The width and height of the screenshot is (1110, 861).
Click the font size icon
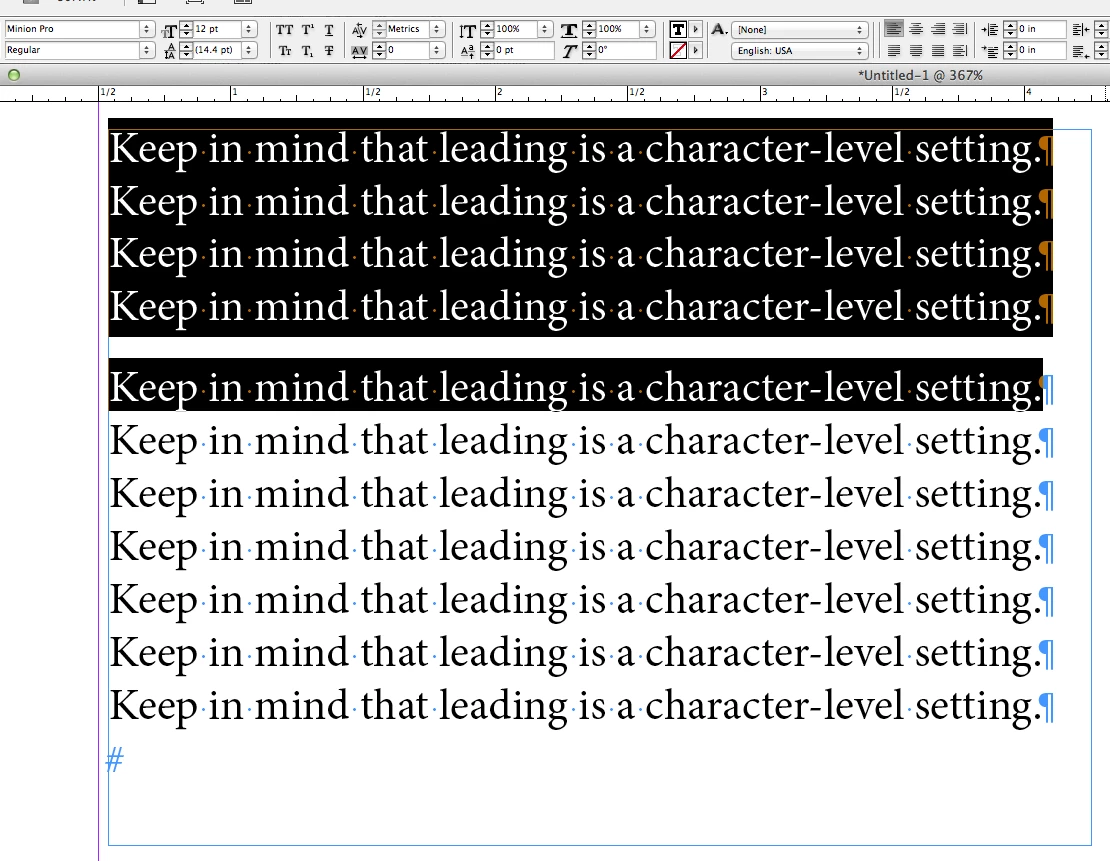(x=169, y=30)
